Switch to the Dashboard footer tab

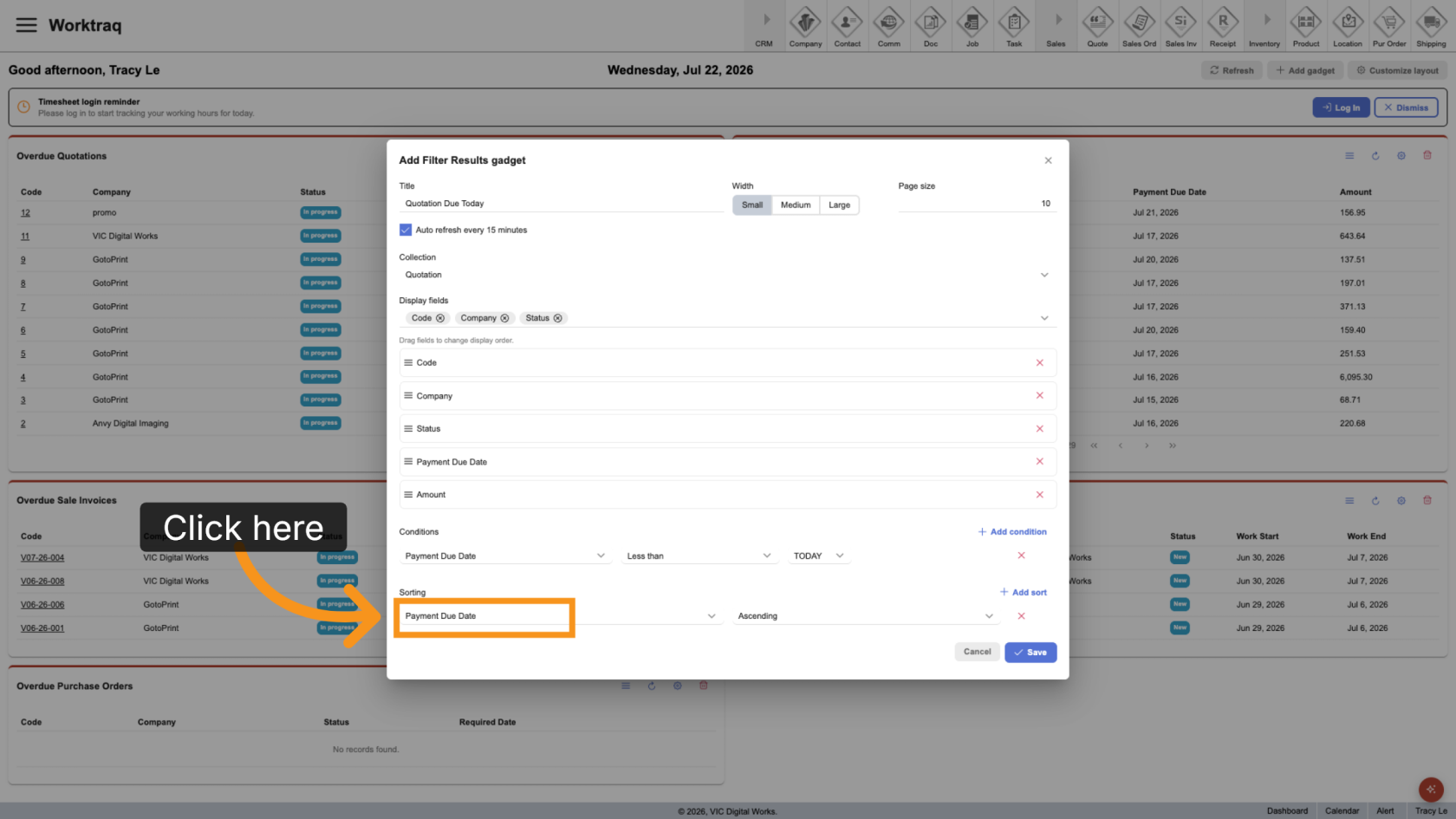click(1287, 811)
